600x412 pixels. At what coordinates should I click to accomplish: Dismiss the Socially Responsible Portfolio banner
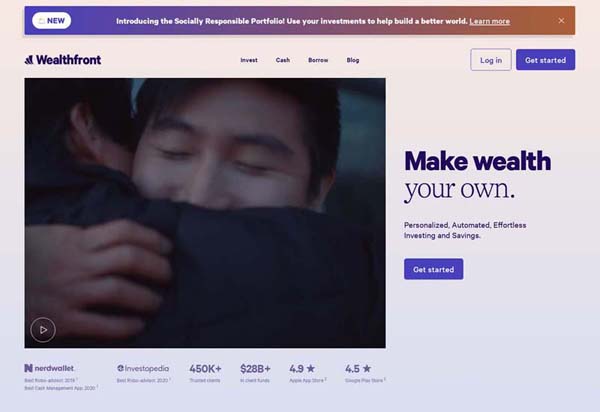[x=561, y=20]
